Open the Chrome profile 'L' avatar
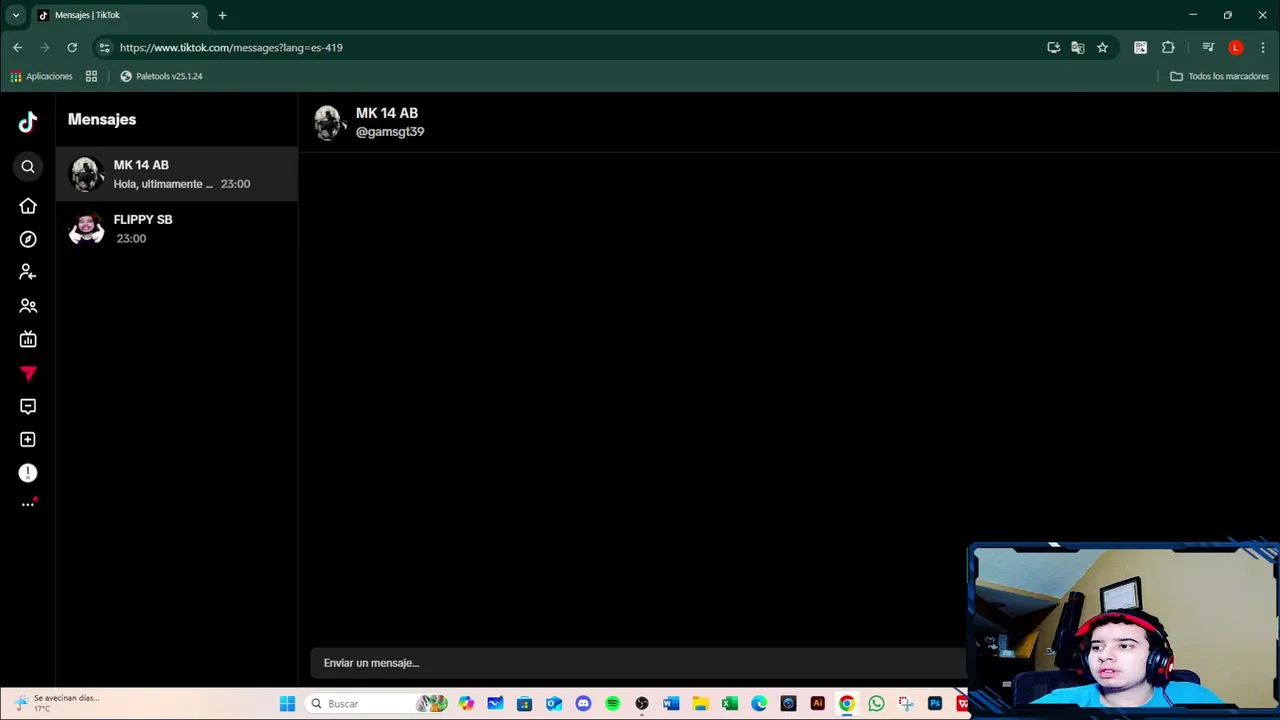 (1236, 47)
